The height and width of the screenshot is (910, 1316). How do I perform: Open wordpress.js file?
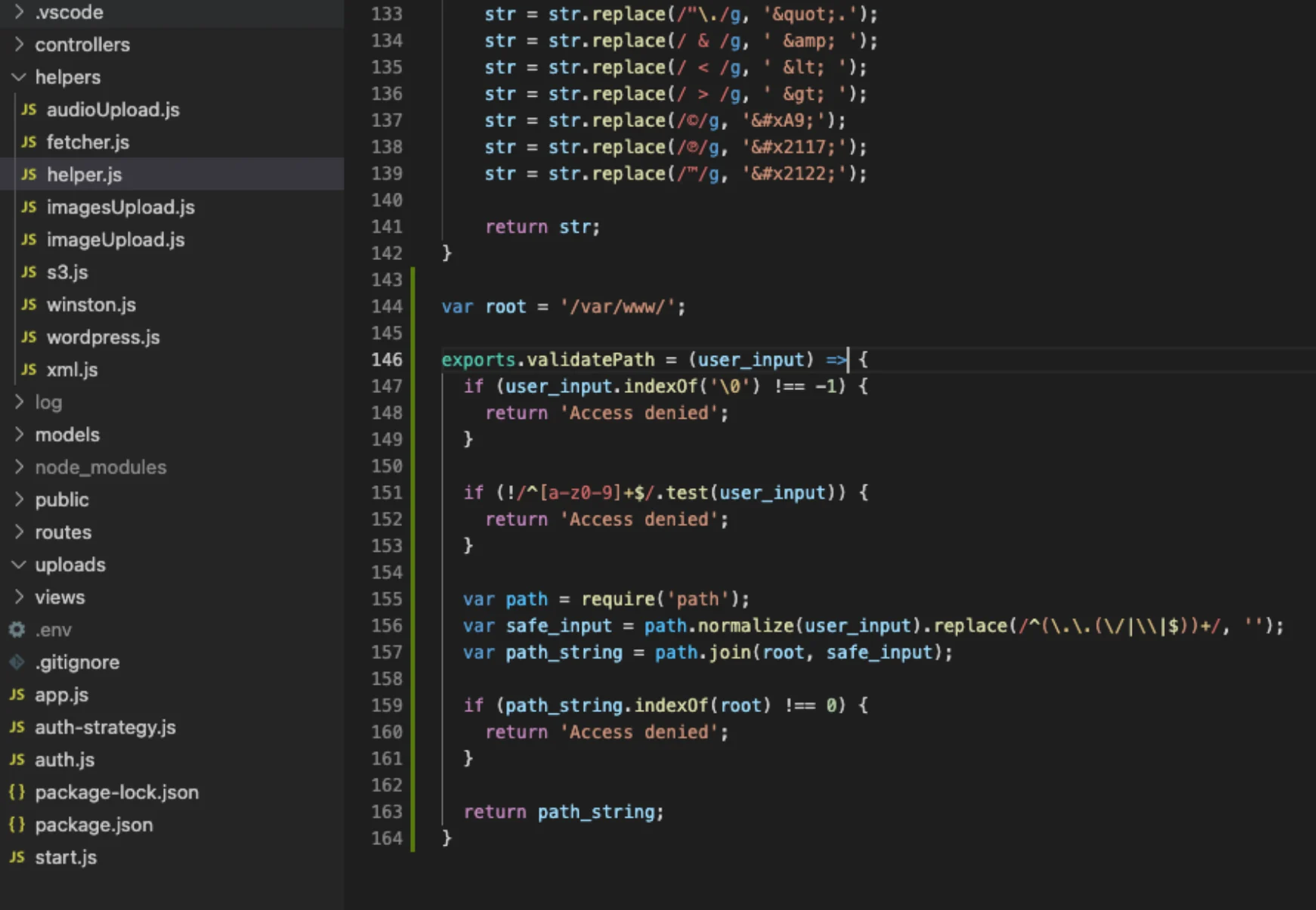[x=103, y=337]
